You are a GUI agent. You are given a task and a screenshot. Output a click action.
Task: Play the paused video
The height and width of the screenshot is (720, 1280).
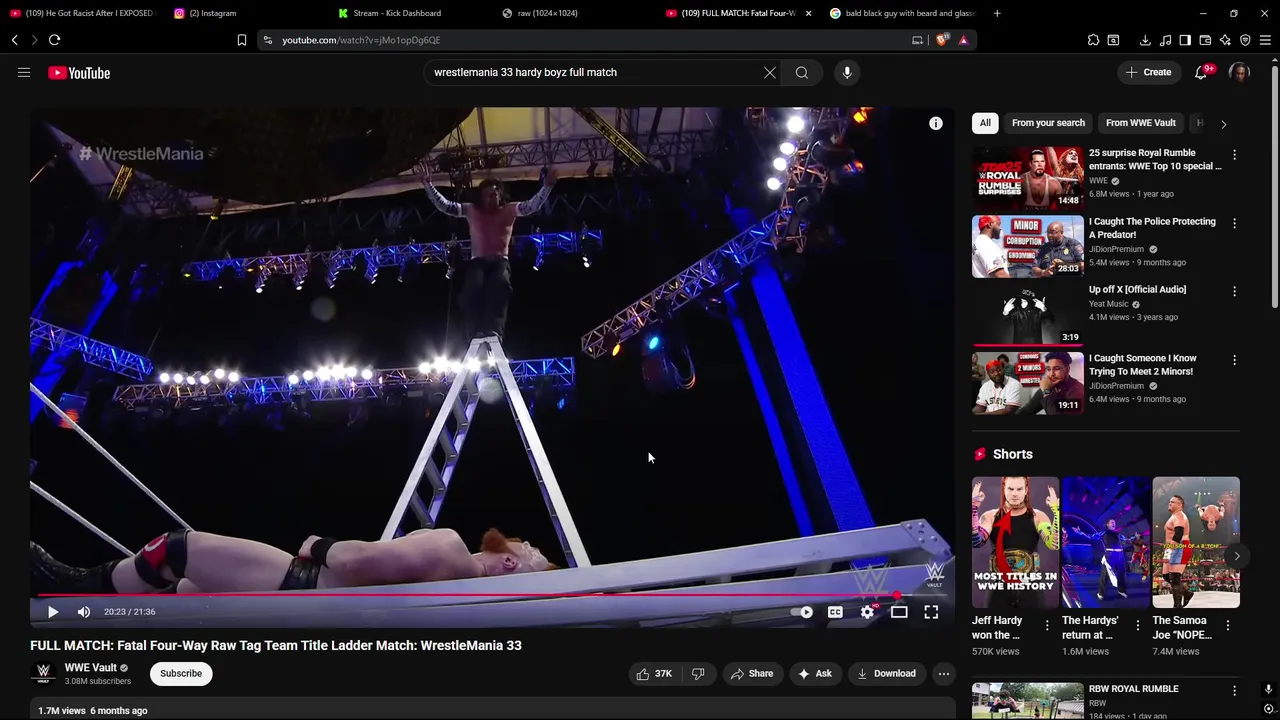pos(53,612)
